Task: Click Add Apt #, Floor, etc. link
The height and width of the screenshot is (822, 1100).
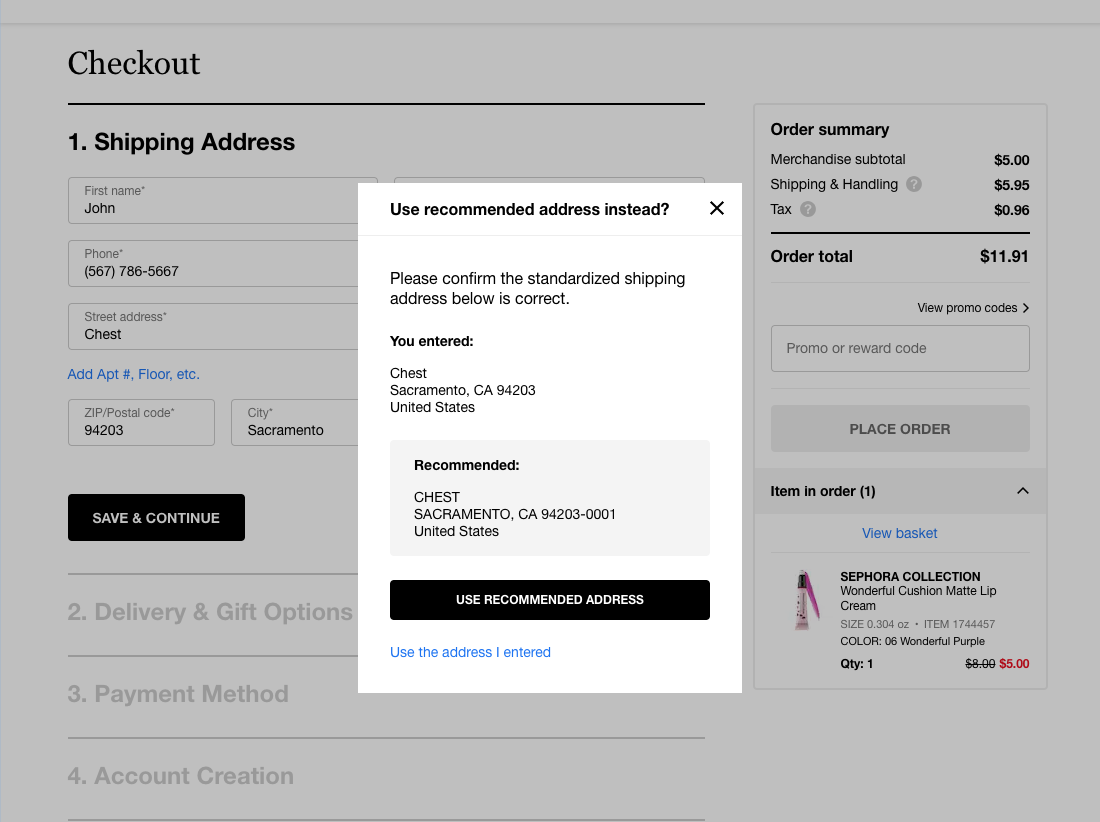Action: click(133, 374)
